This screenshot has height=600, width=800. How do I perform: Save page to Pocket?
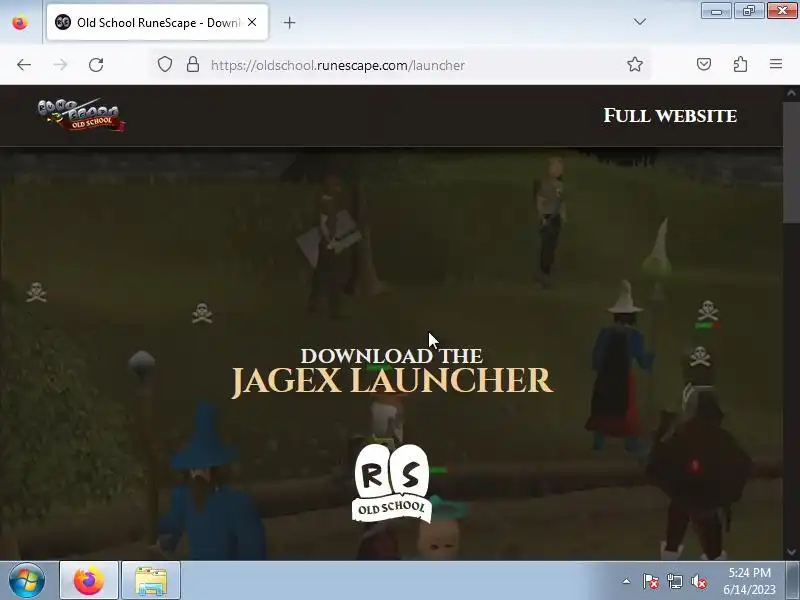coord(704,64)
